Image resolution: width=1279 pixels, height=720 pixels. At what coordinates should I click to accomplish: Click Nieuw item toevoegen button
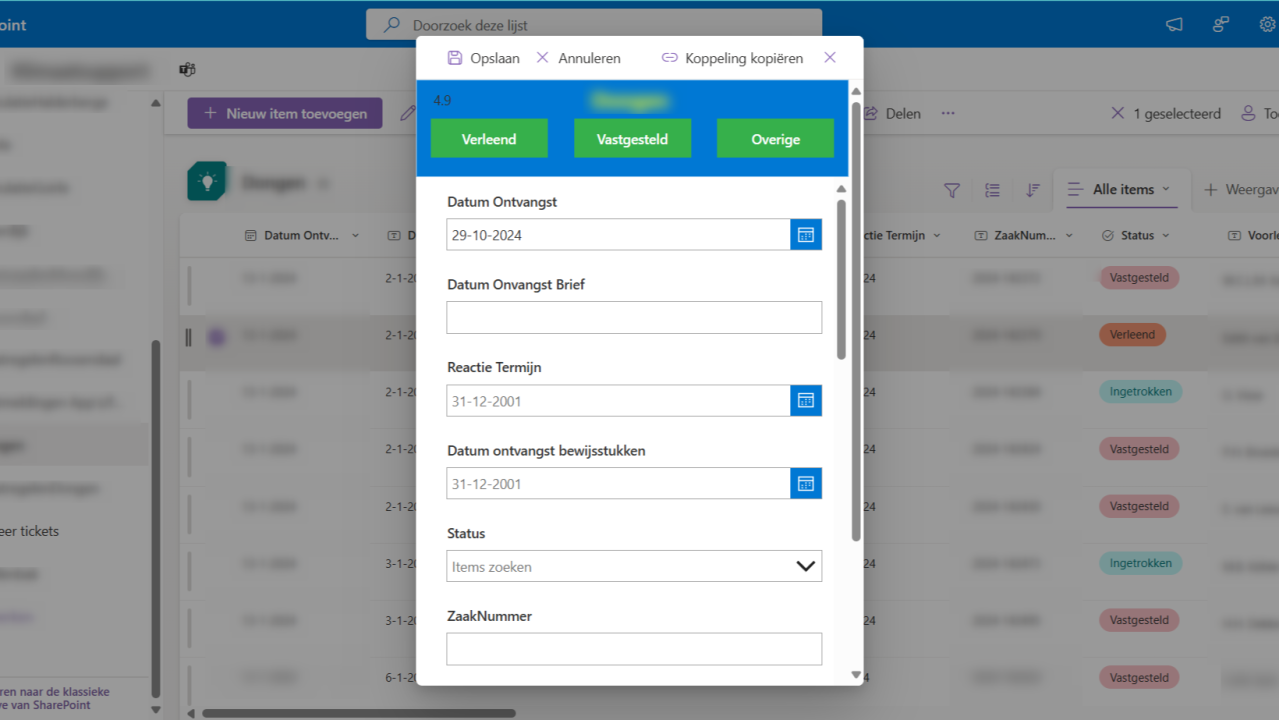(x=285, y=113)
